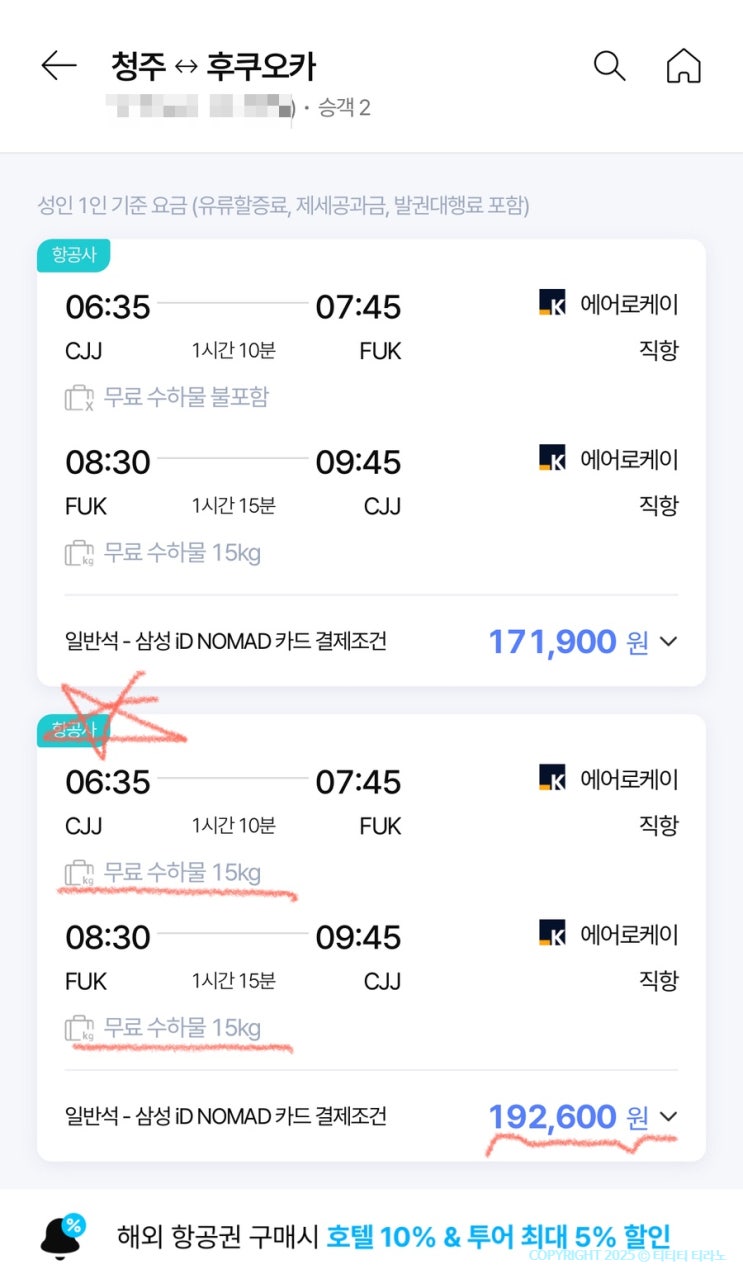This screenshot has width=743, height=1274.
Task: Tap the 15kg baggage icon in first card
Action: (79, 553)
